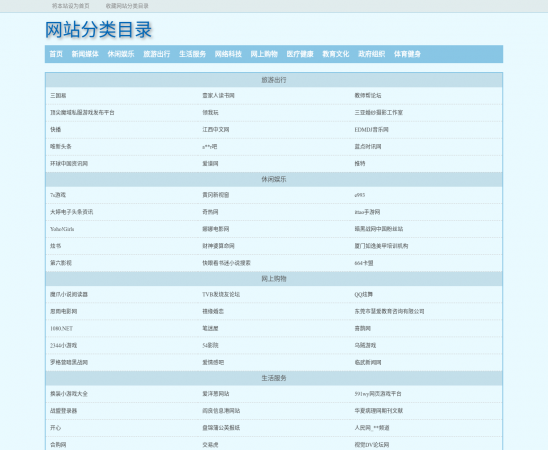Screen dimensions: 548x450
Task: Open the 笔迷屋 link
Action: tap(210, 328)
